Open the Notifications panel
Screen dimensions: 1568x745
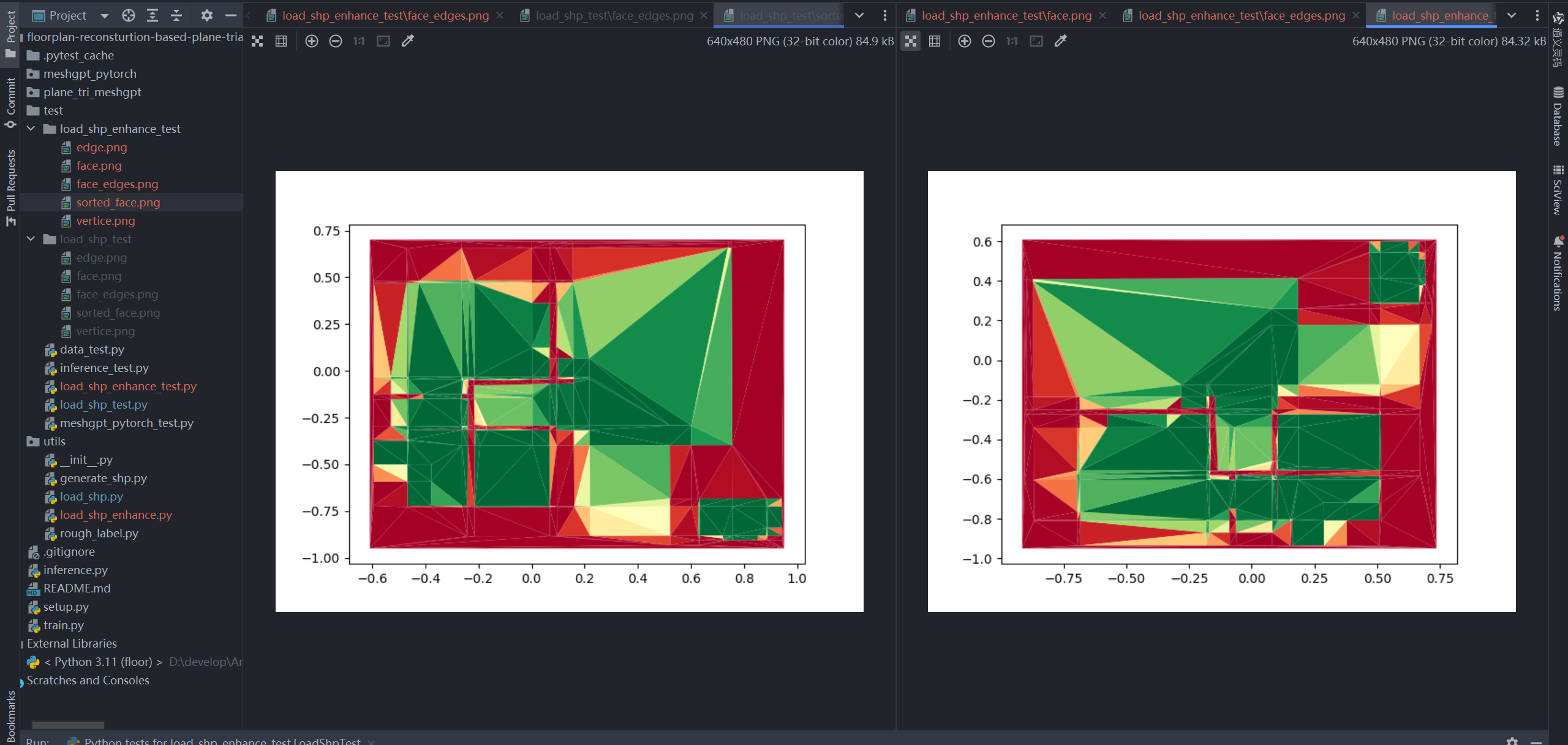point(1558,273)
